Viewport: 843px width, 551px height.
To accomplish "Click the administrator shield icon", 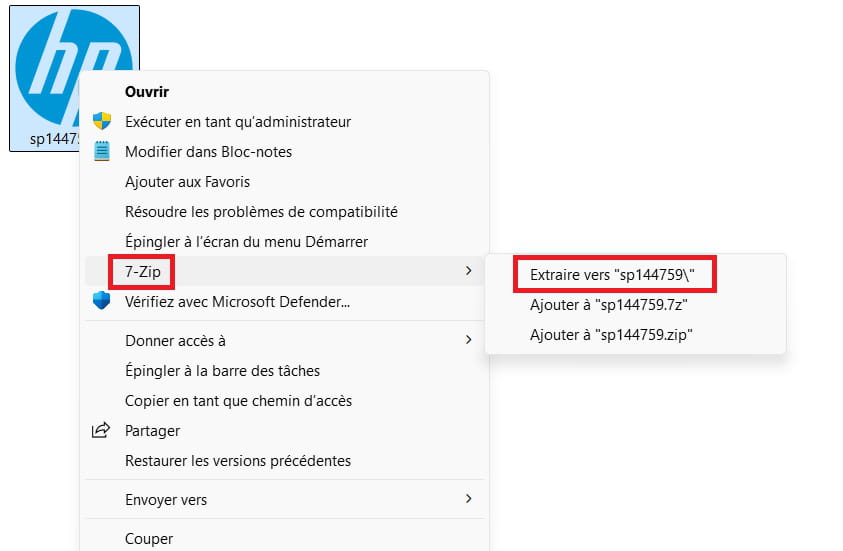I will (101, 122).
